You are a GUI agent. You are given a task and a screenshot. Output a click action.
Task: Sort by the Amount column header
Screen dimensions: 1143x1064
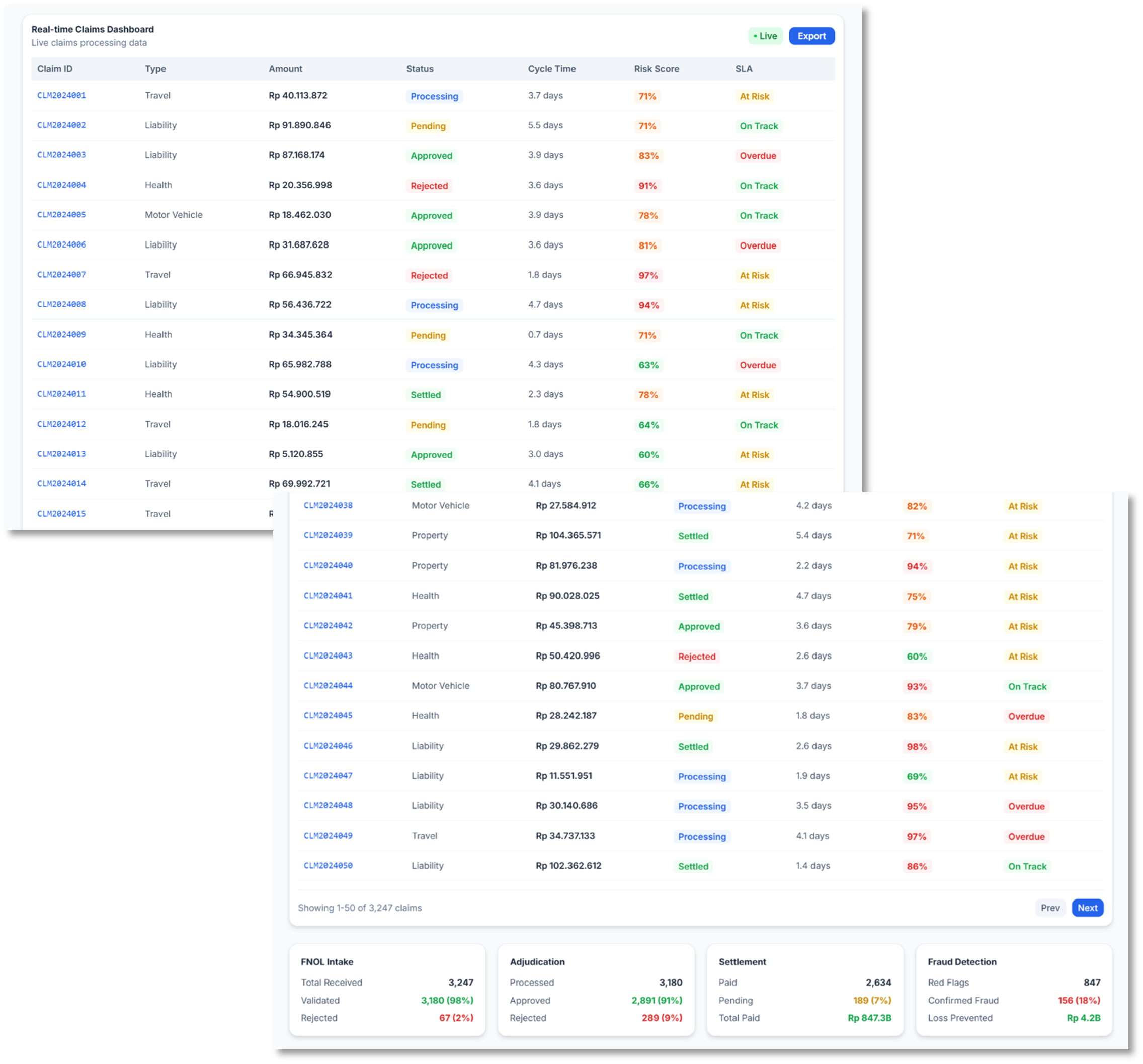point(285,68)
